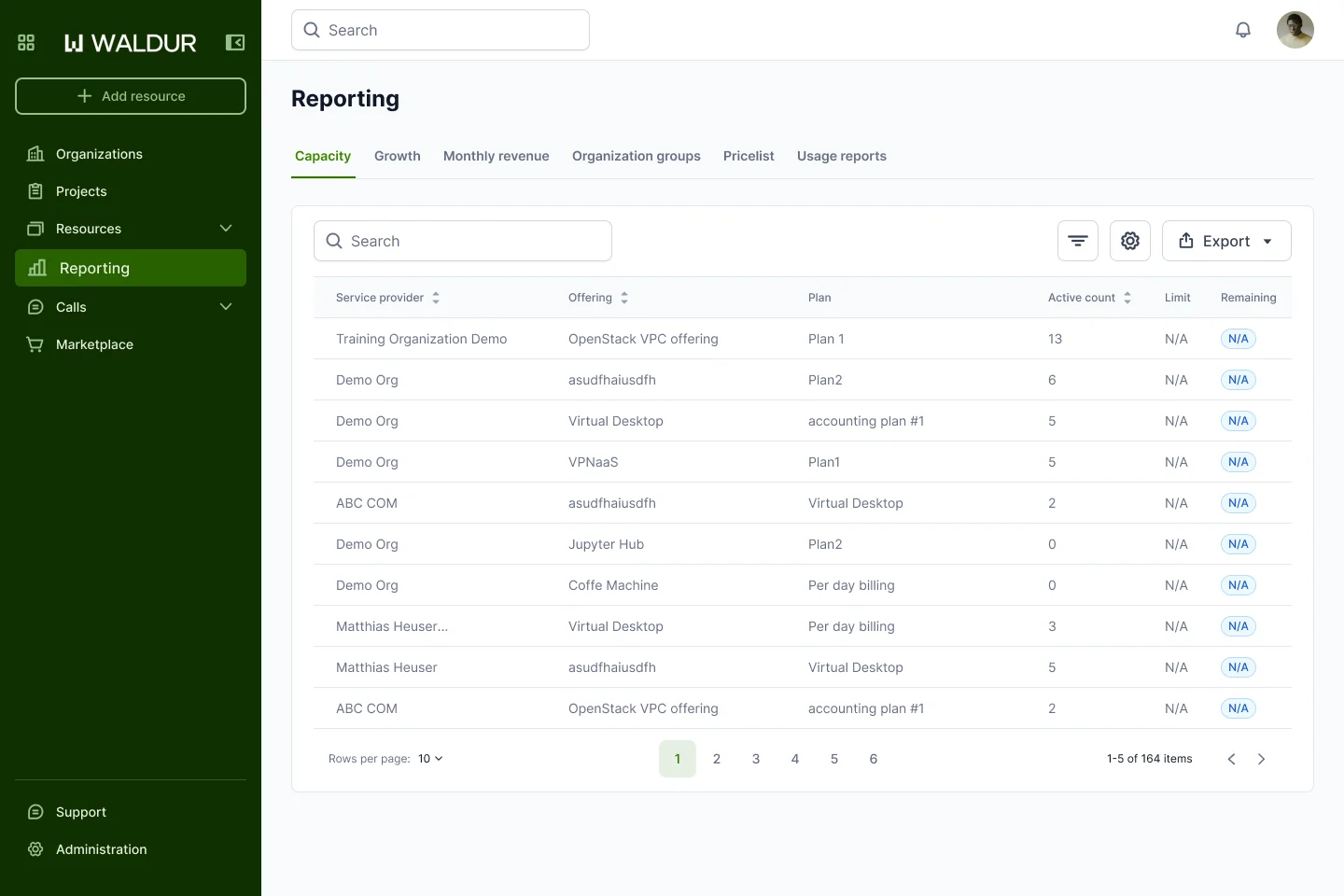
Task: Select Reporting in sidebar
Action: [131, 268]
